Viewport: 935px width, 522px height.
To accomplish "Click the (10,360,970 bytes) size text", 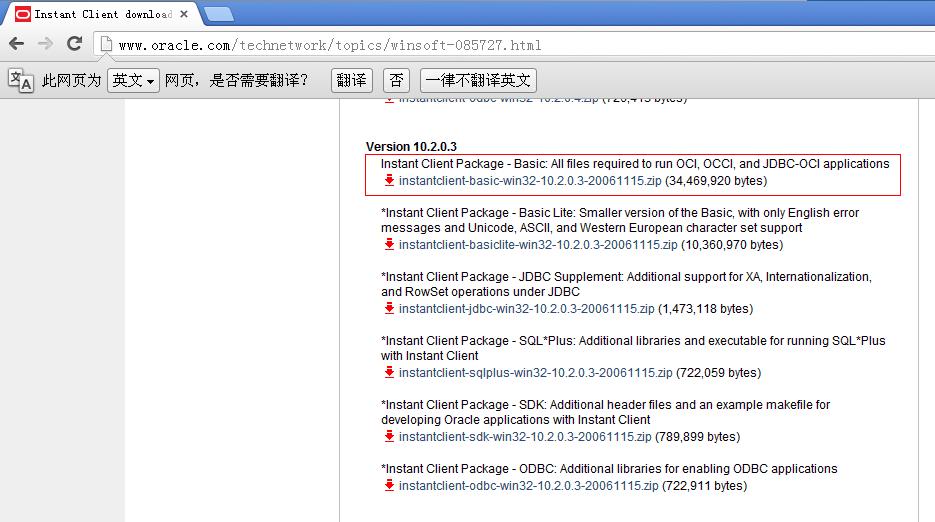I will pyautogui.click(x=732, y=245).
